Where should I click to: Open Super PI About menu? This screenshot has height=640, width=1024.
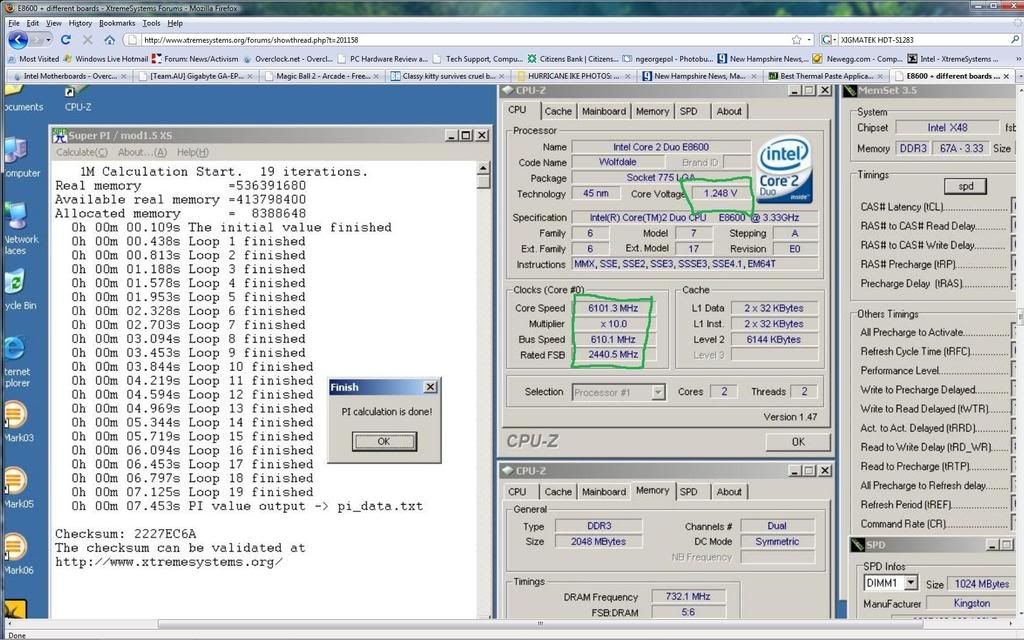pyautogui.click(x=142, y=152)
